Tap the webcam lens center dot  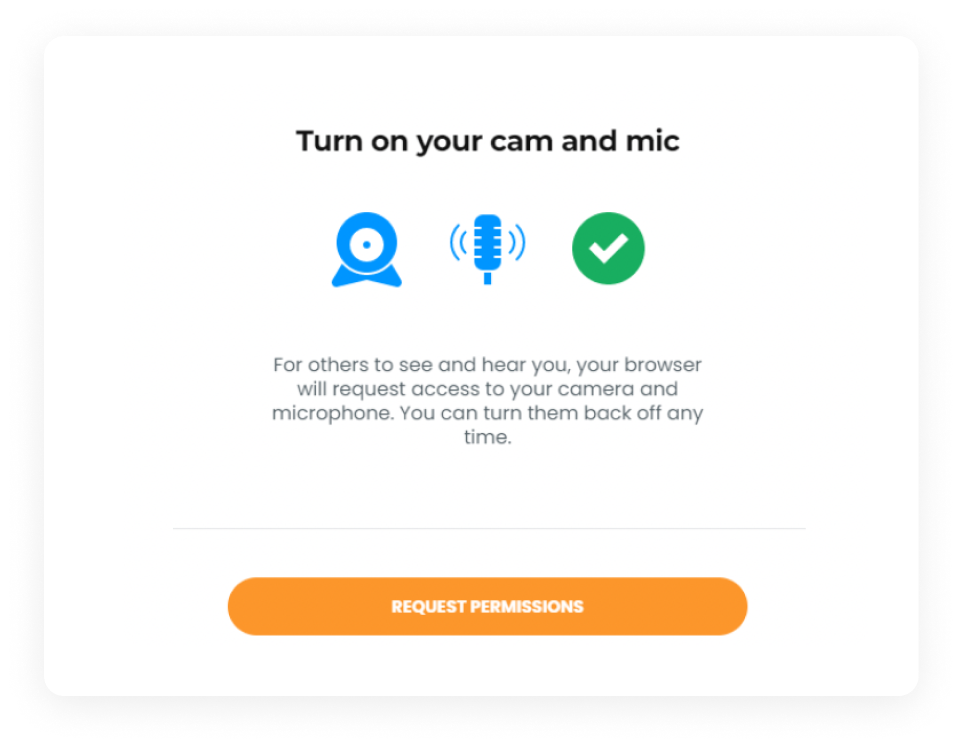click(x=367, y=244)
